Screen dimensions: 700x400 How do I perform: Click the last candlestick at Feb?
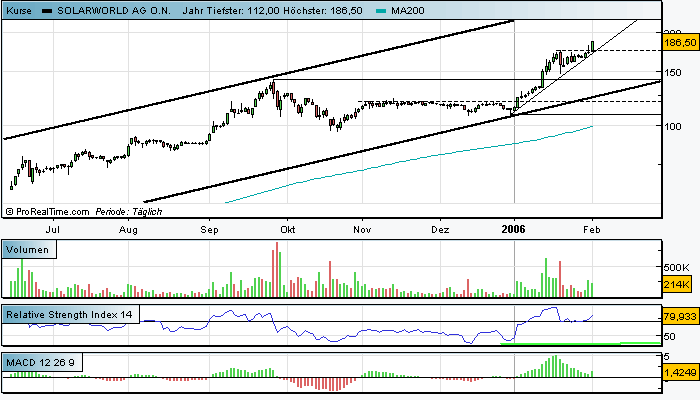592,46
